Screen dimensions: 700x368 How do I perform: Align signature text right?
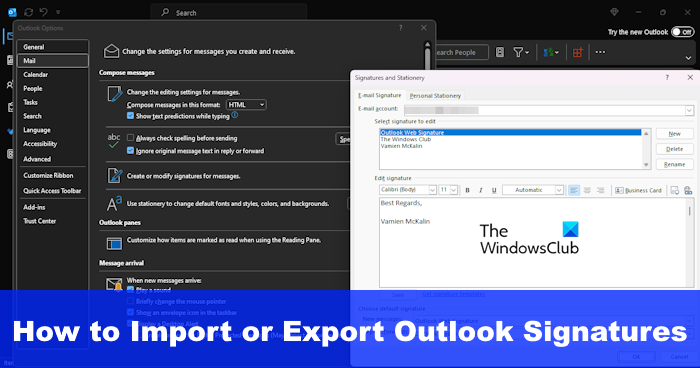tap(601, 190)
